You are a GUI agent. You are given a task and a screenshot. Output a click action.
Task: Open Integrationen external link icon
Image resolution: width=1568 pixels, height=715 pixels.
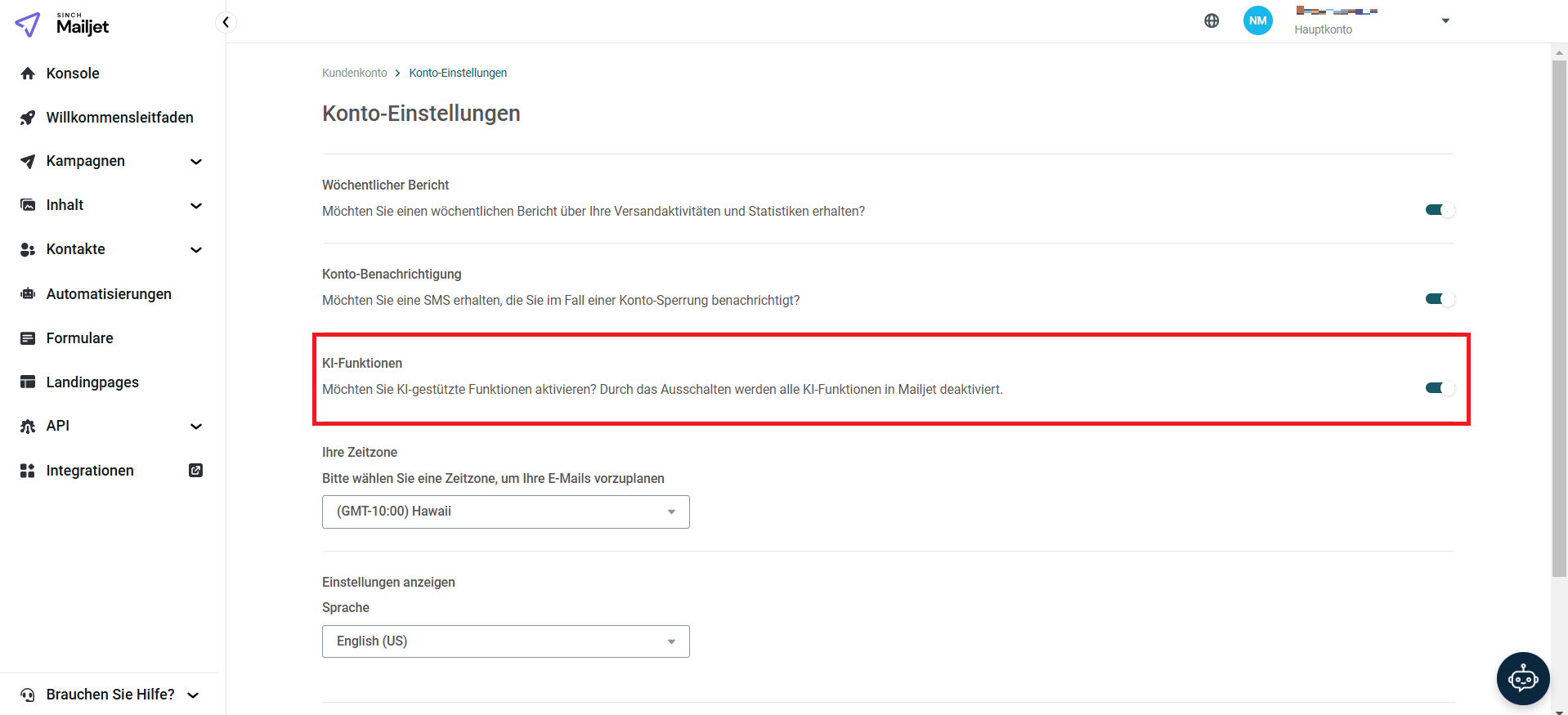pos(196,470)
